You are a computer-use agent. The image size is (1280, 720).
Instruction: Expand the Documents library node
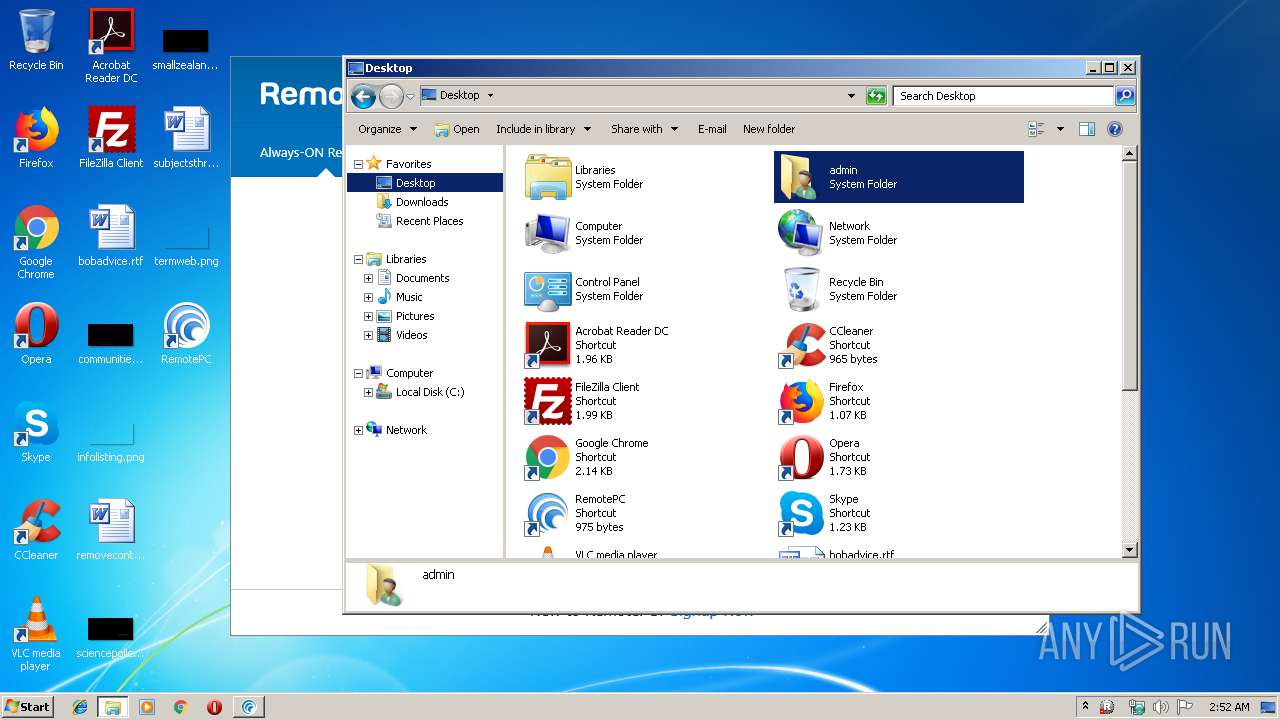click(x=368, y=278)
